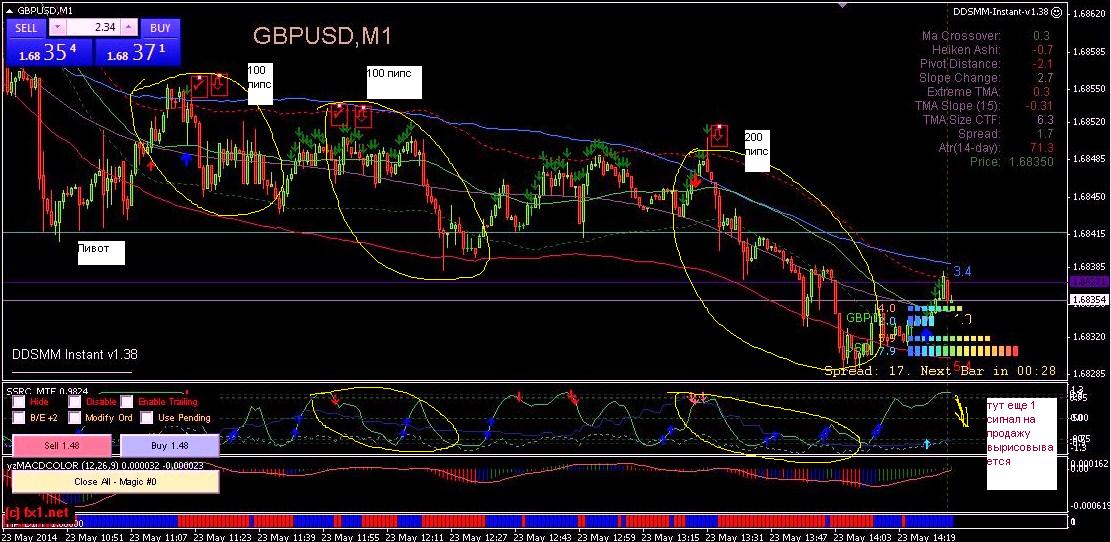Increase lot volume with up arrow

pyautogui.click(x=129, y=28)
